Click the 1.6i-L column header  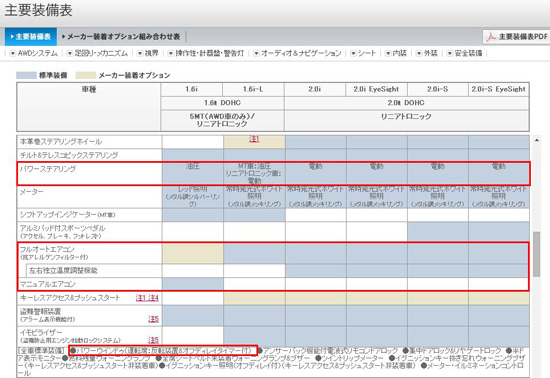[253, 89]
